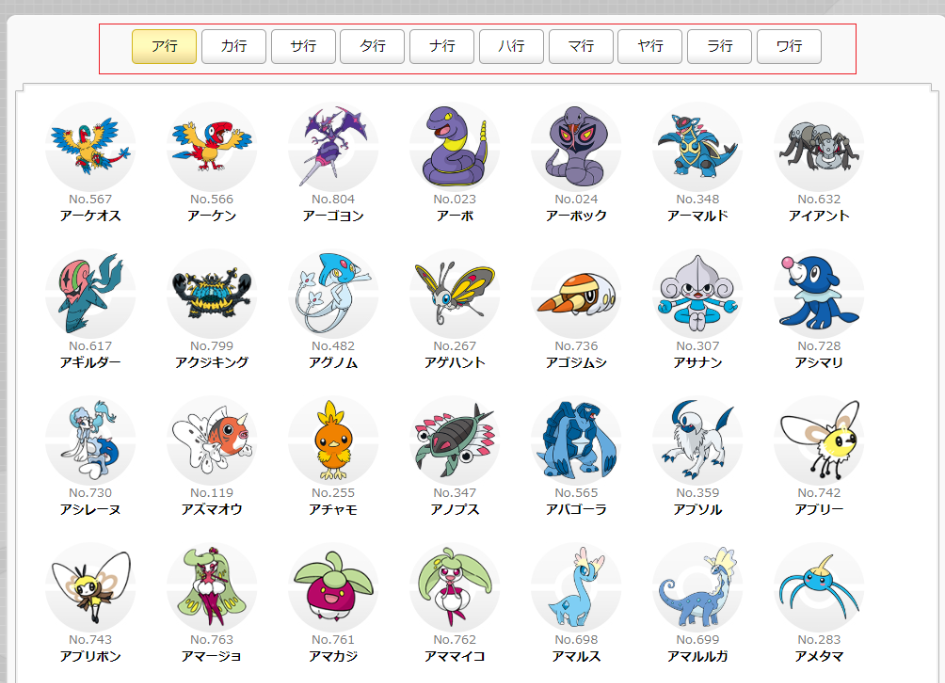Click アマージョ No.763 image
Screen dimensions: 945x683
point(212,588)
